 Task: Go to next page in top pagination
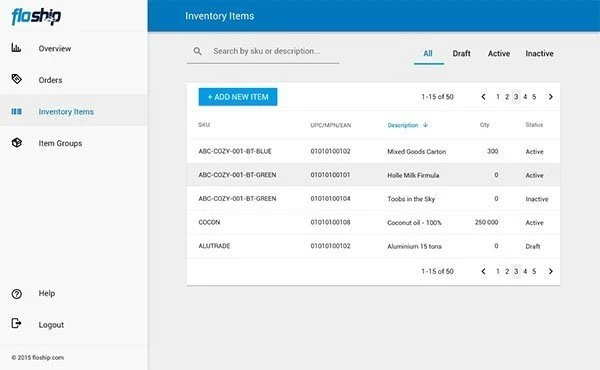tap(551, 97)
